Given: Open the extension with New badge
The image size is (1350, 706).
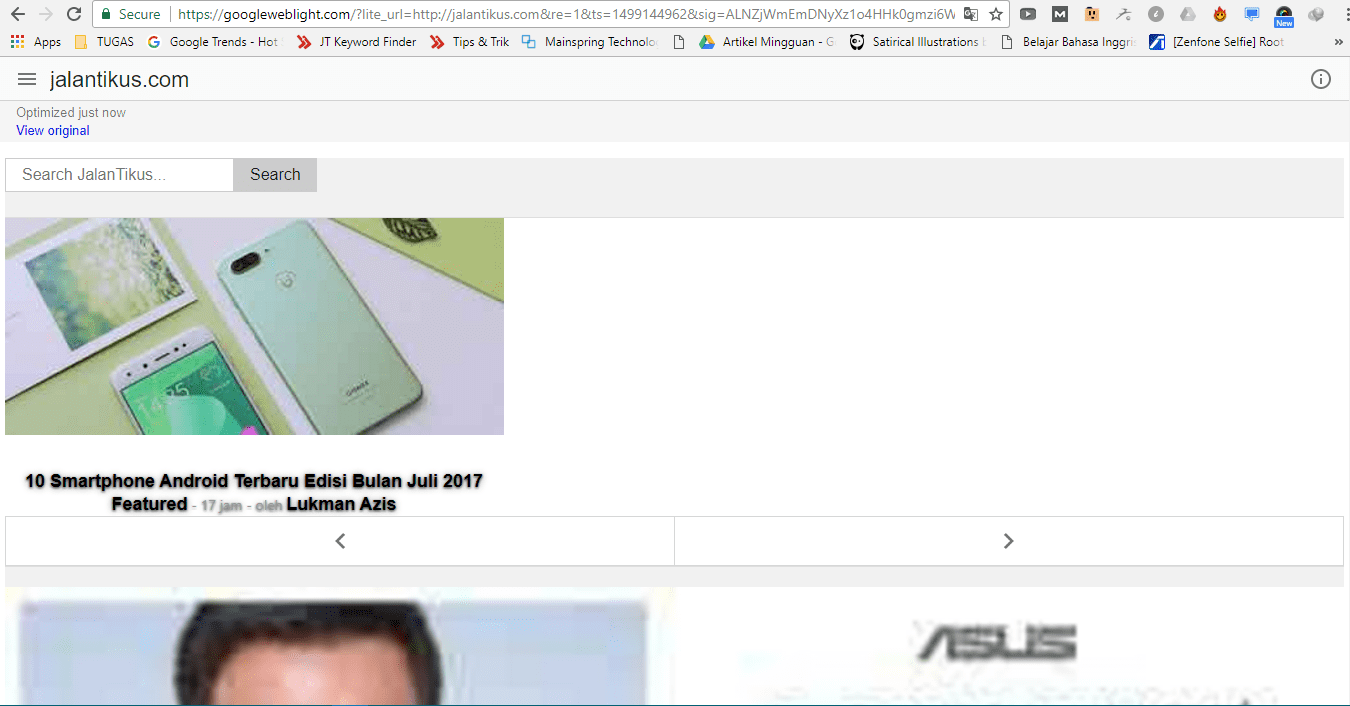Looking at the screenshot, I should coord(1284,16).
